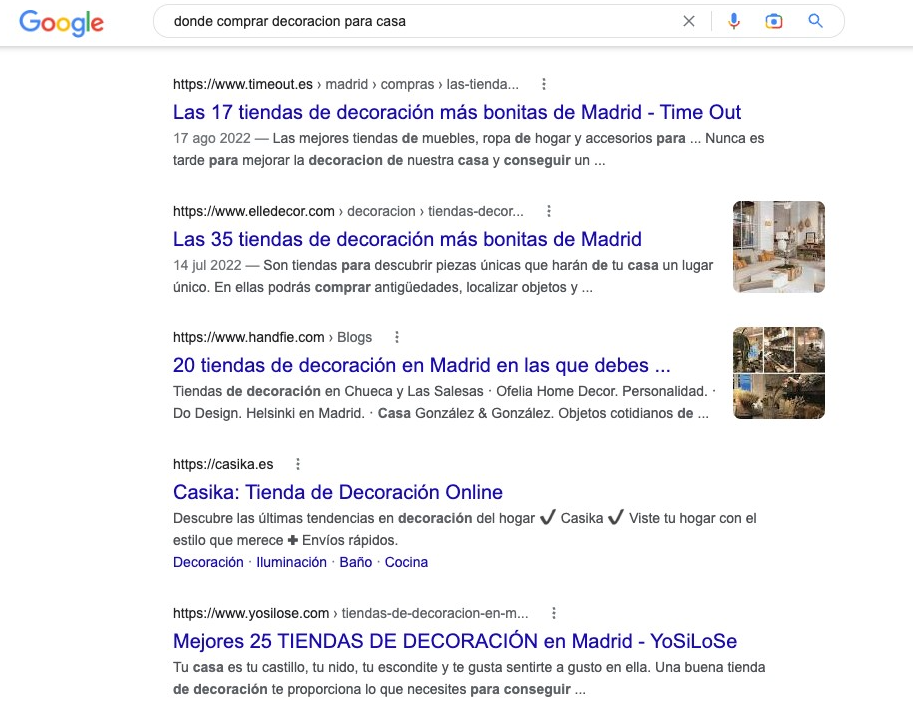
Task: Open '20 tiendas de decoración en Madrid' result
Action: [x=422, y=365]
